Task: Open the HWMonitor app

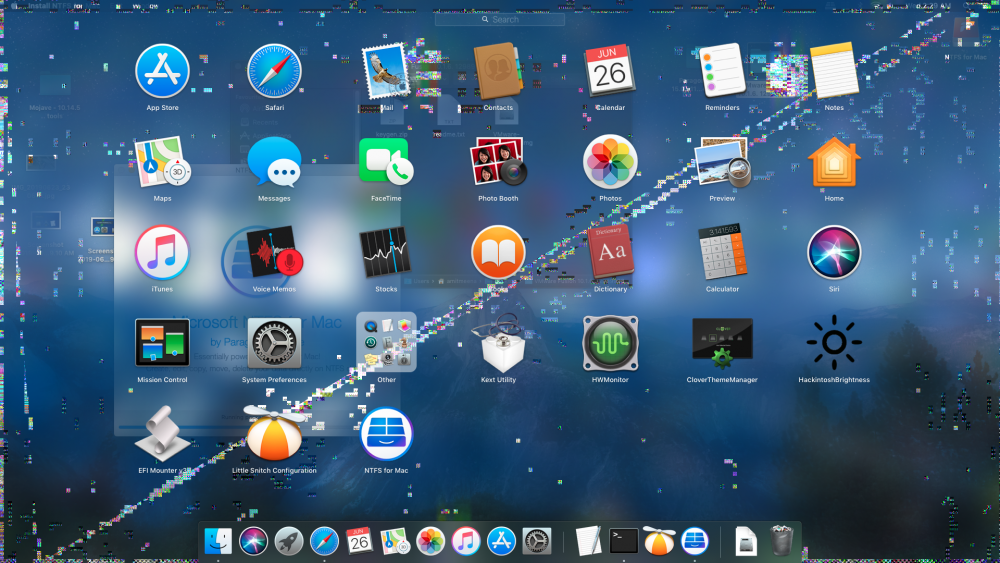Action: [610, 343]
